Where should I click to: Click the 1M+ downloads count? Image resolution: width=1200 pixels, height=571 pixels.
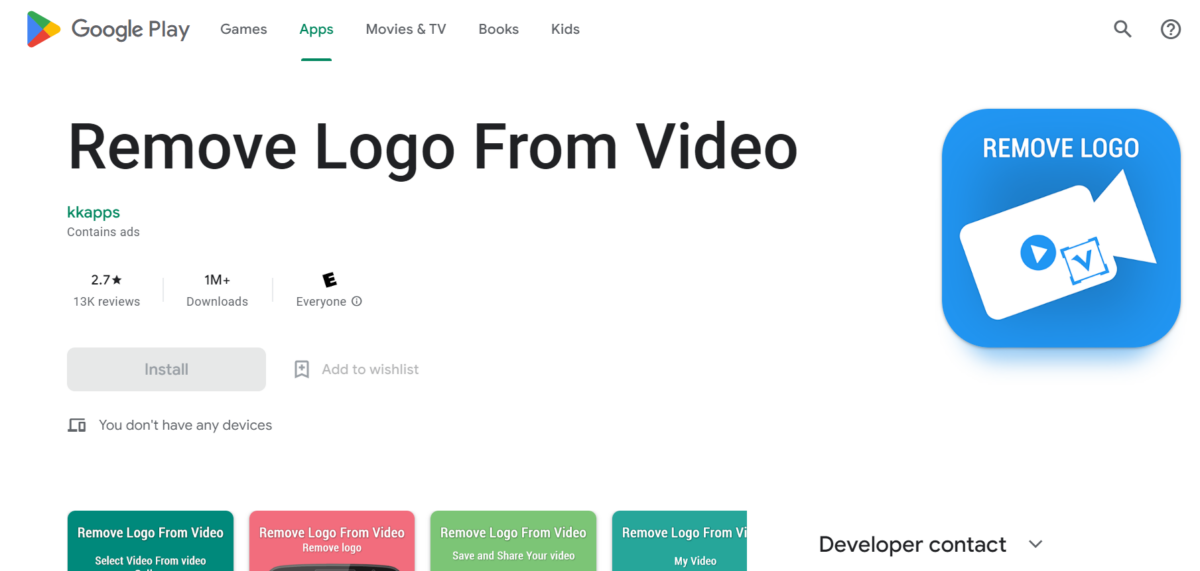click(217, 280)
